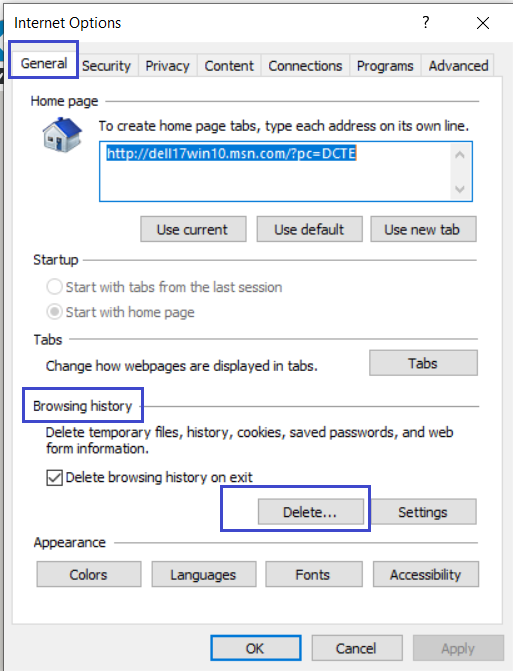Image resolution: width=513 pixels, height=671 pixels.
Task: Open the Colors appearance button
Action: click(x=89, y=574)
